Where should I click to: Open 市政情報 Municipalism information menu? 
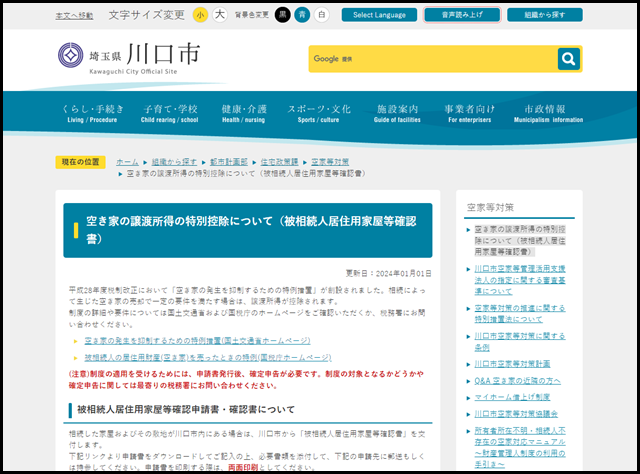tap(548, 113)
